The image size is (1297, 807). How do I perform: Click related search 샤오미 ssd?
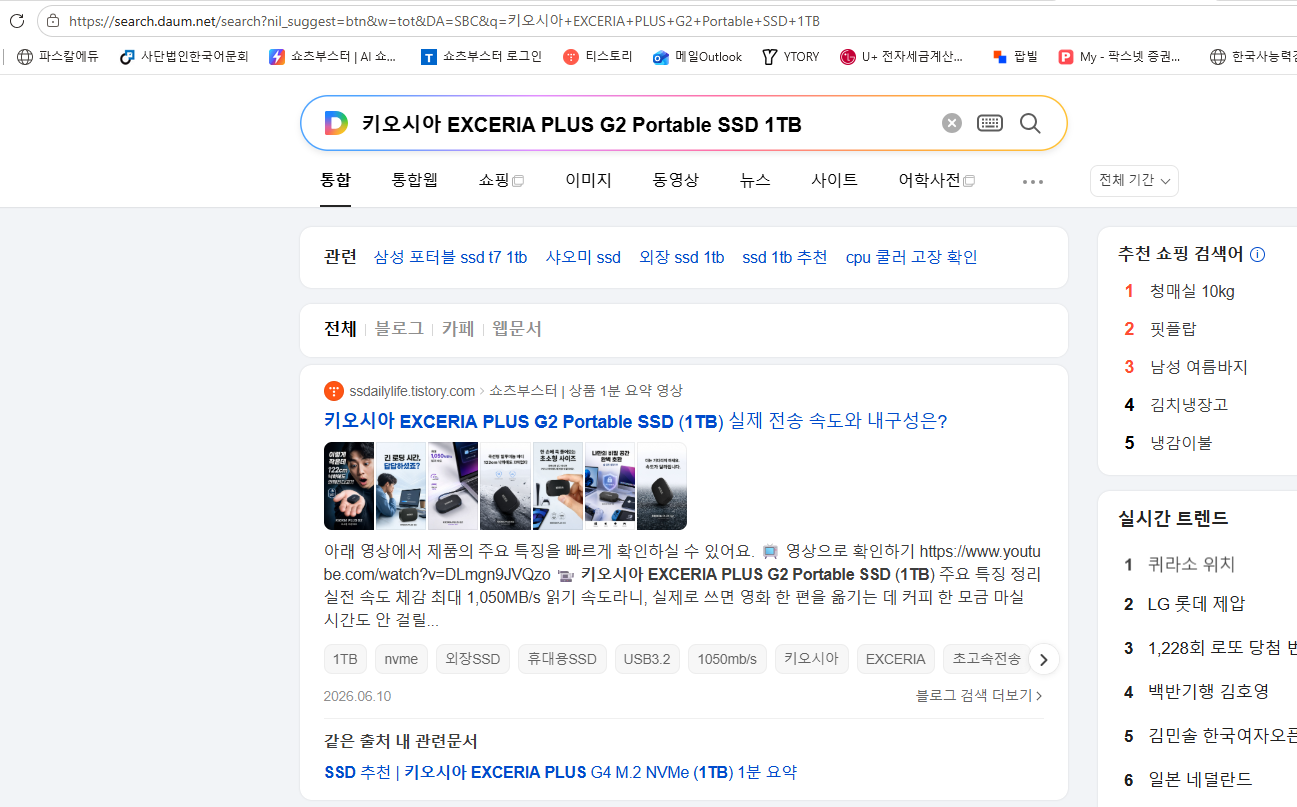[583, 257]
